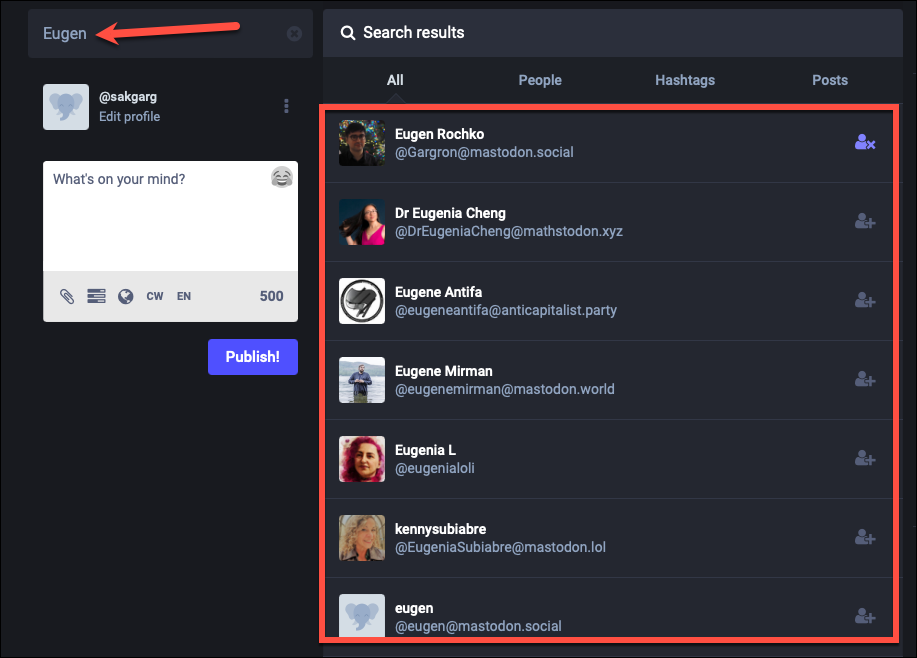Open @EugeniaSubiabre@mastodon.lol handle
This screenshot has height=658, width=917.
click(x=501, y=547)
